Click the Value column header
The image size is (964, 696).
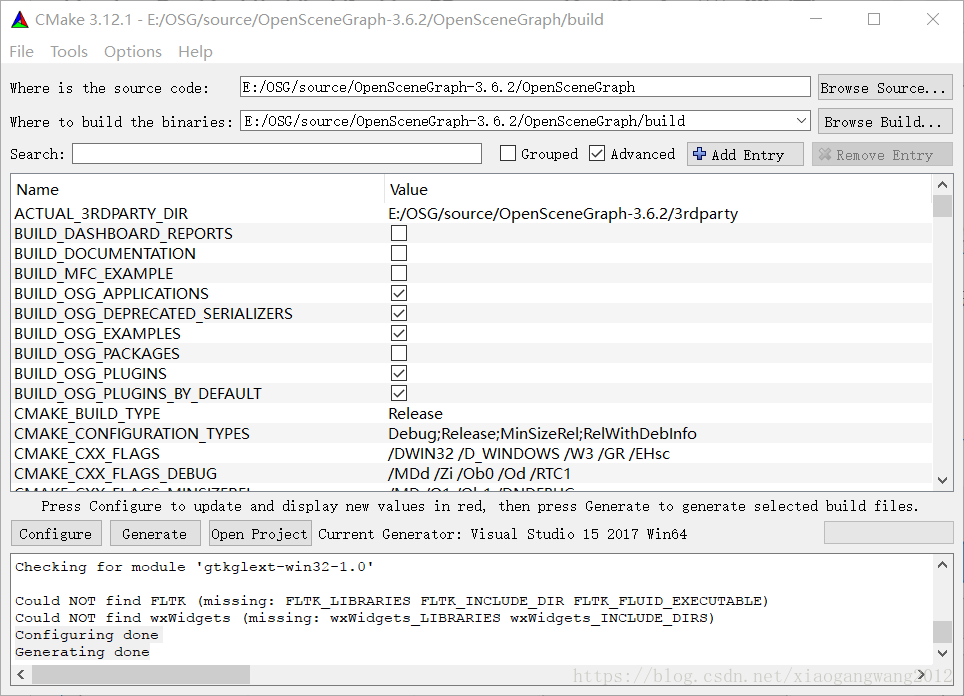(658, 189)
